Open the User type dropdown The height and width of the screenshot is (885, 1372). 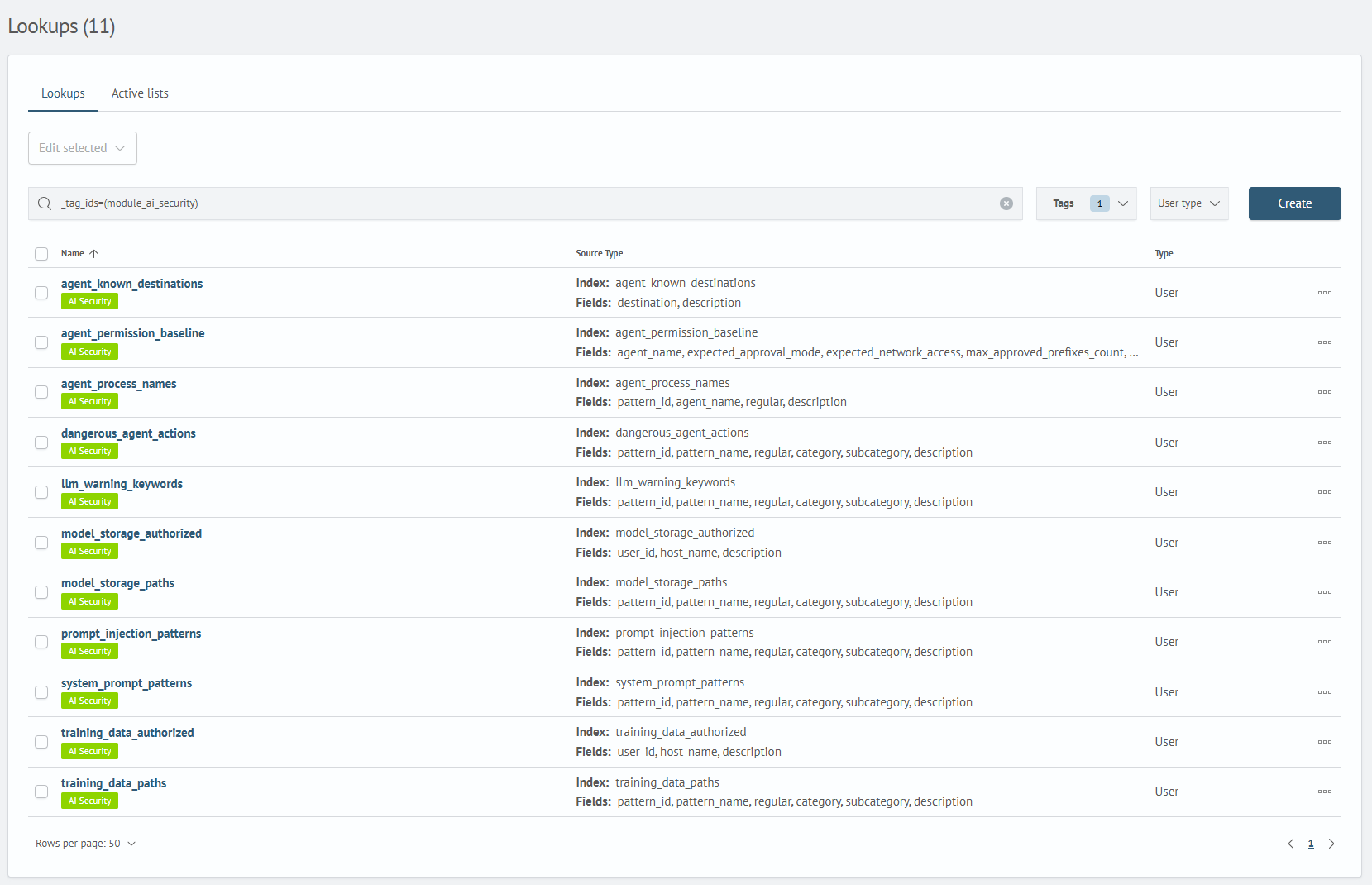tap(1189, 203)
